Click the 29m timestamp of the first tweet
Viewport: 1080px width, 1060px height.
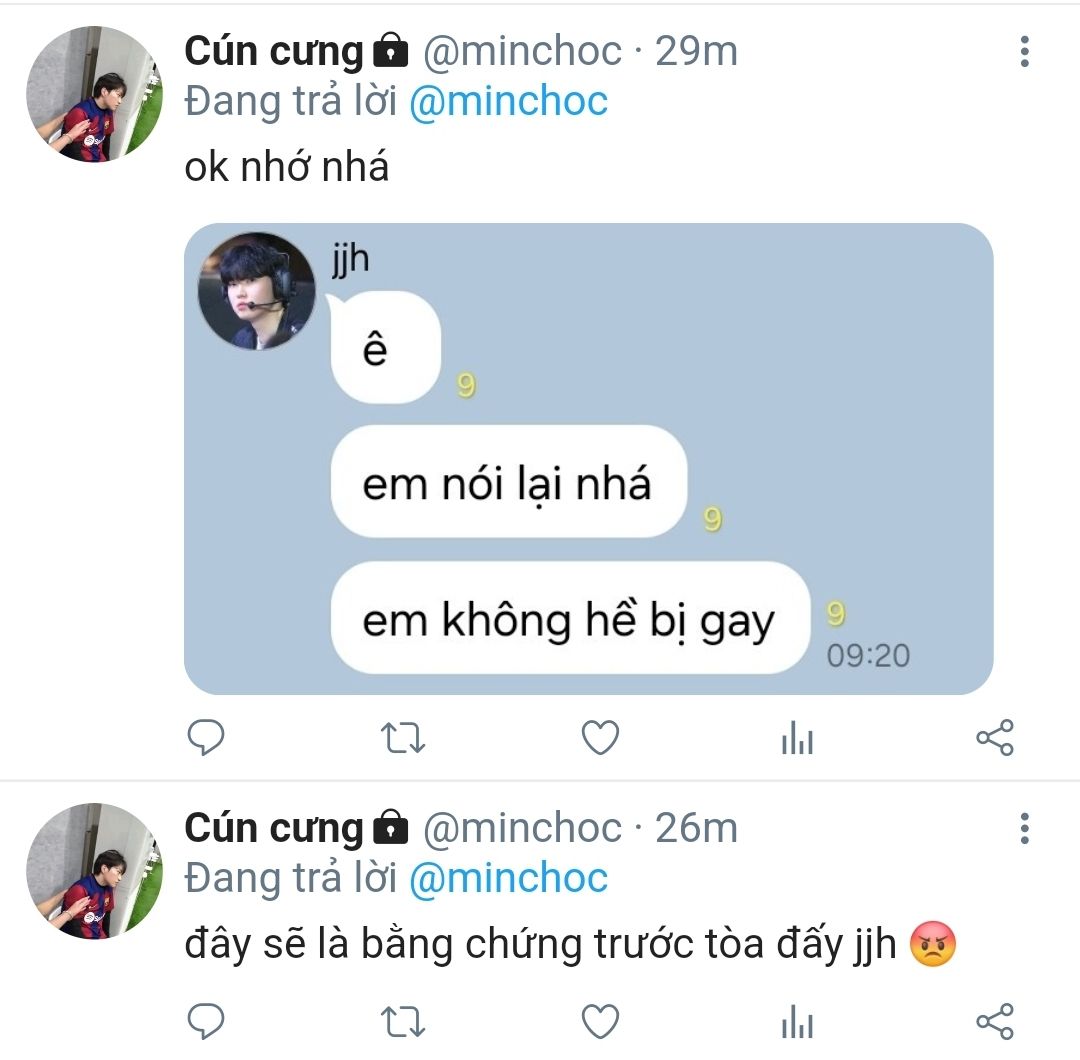point(696,52)
